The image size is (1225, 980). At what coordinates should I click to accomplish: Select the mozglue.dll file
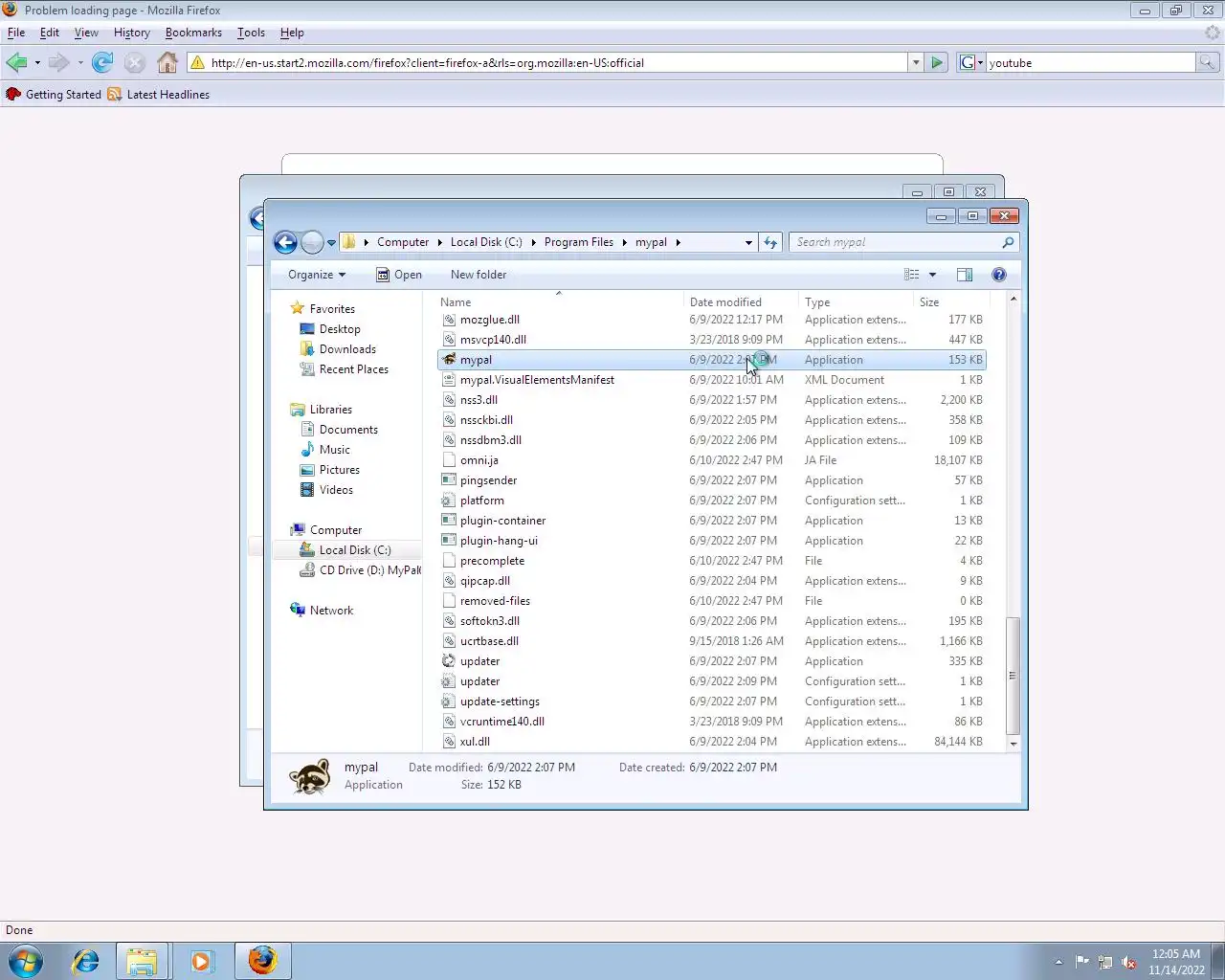coord(712,320)
